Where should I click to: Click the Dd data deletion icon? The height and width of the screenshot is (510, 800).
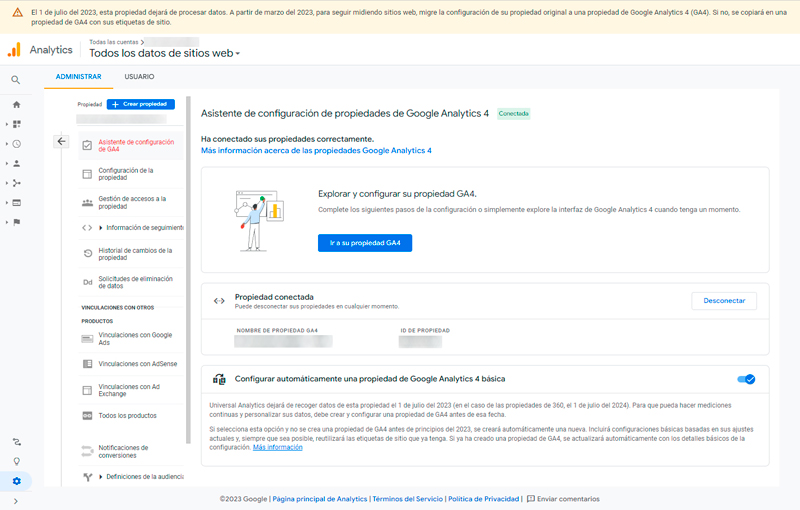[x=88, y=282]
